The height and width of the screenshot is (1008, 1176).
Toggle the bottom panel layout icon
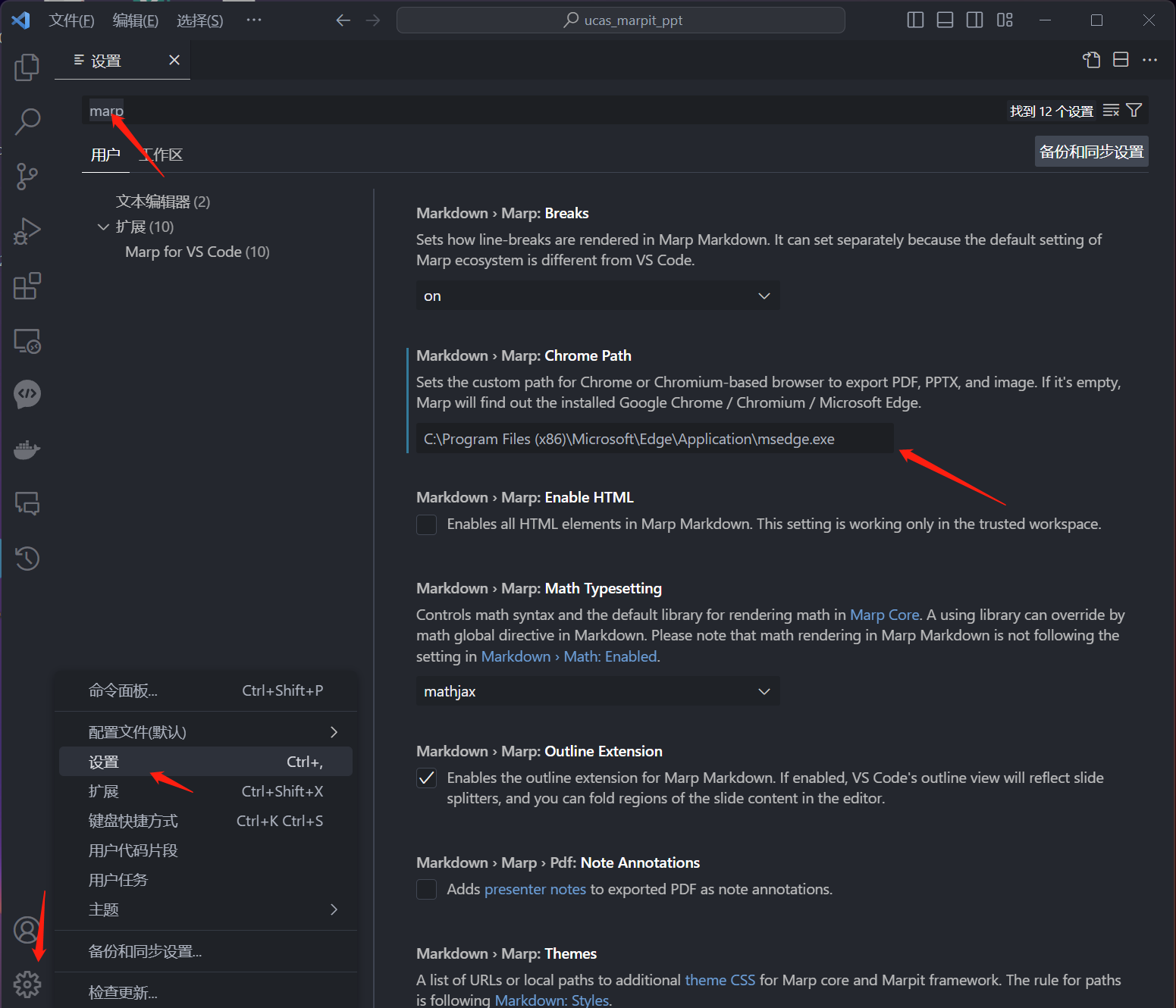pyautogui.click(x=945, y=20)
